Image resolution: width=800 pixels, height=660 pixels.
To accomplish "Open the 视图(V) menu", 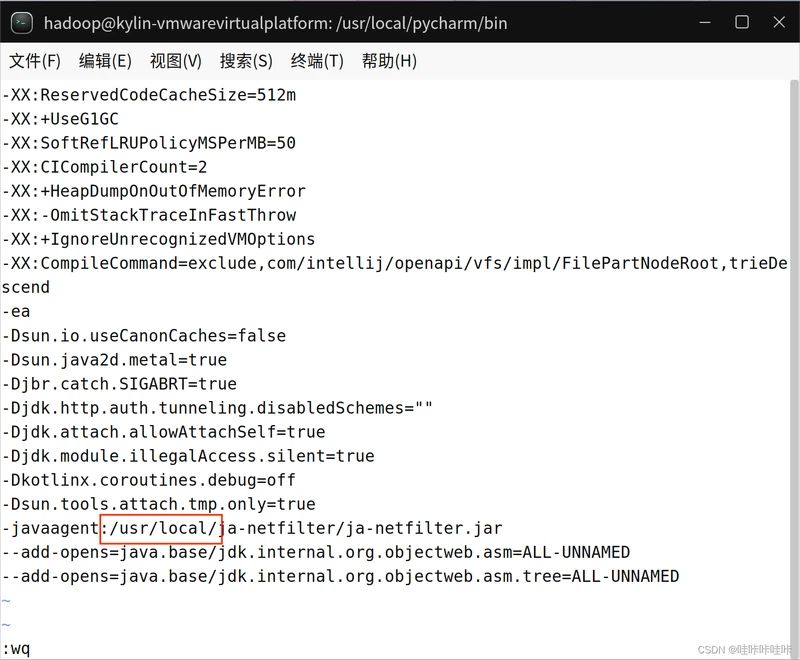I will tap(176, 61).
